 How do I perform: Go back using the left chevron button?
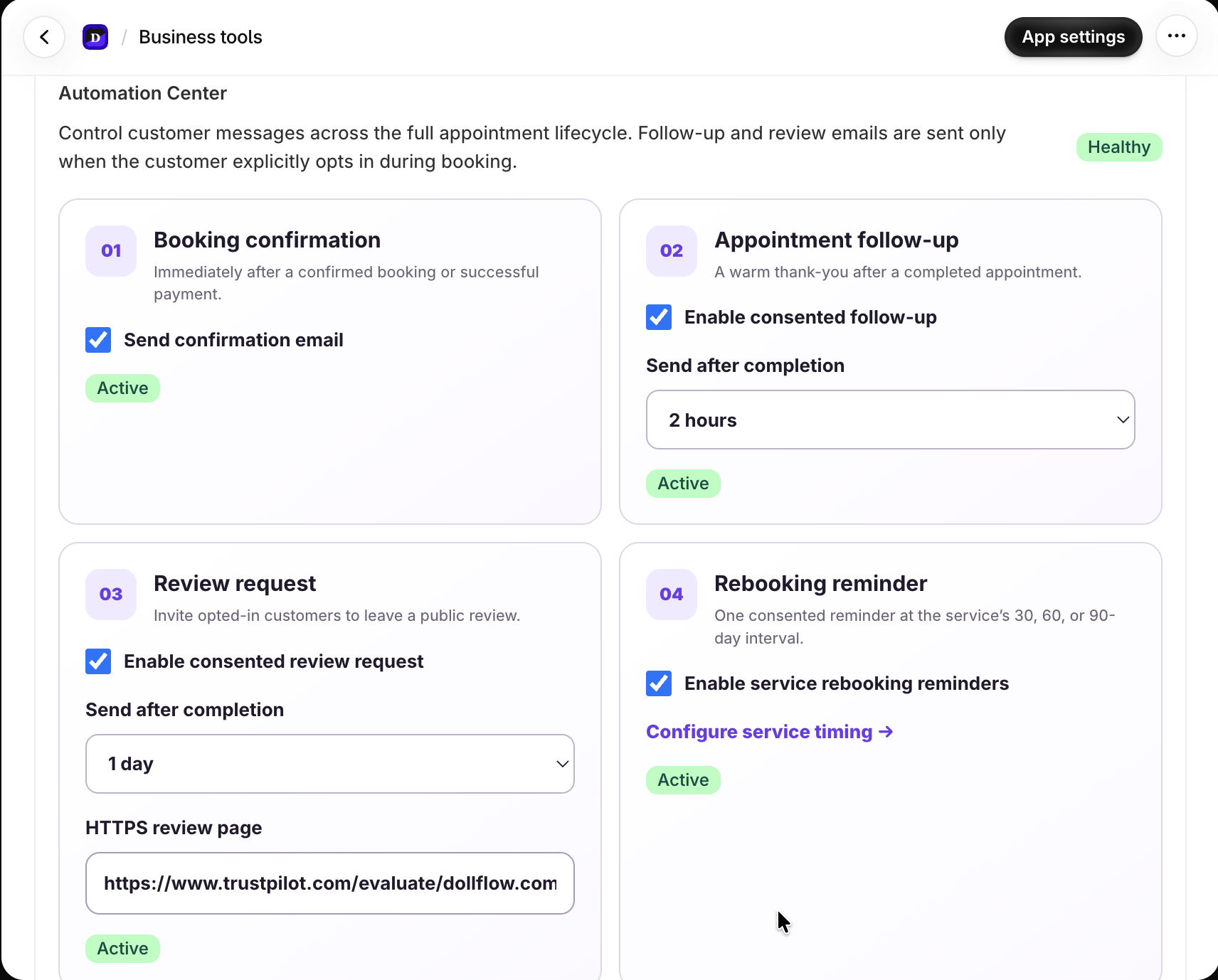(x=44, y=37)
